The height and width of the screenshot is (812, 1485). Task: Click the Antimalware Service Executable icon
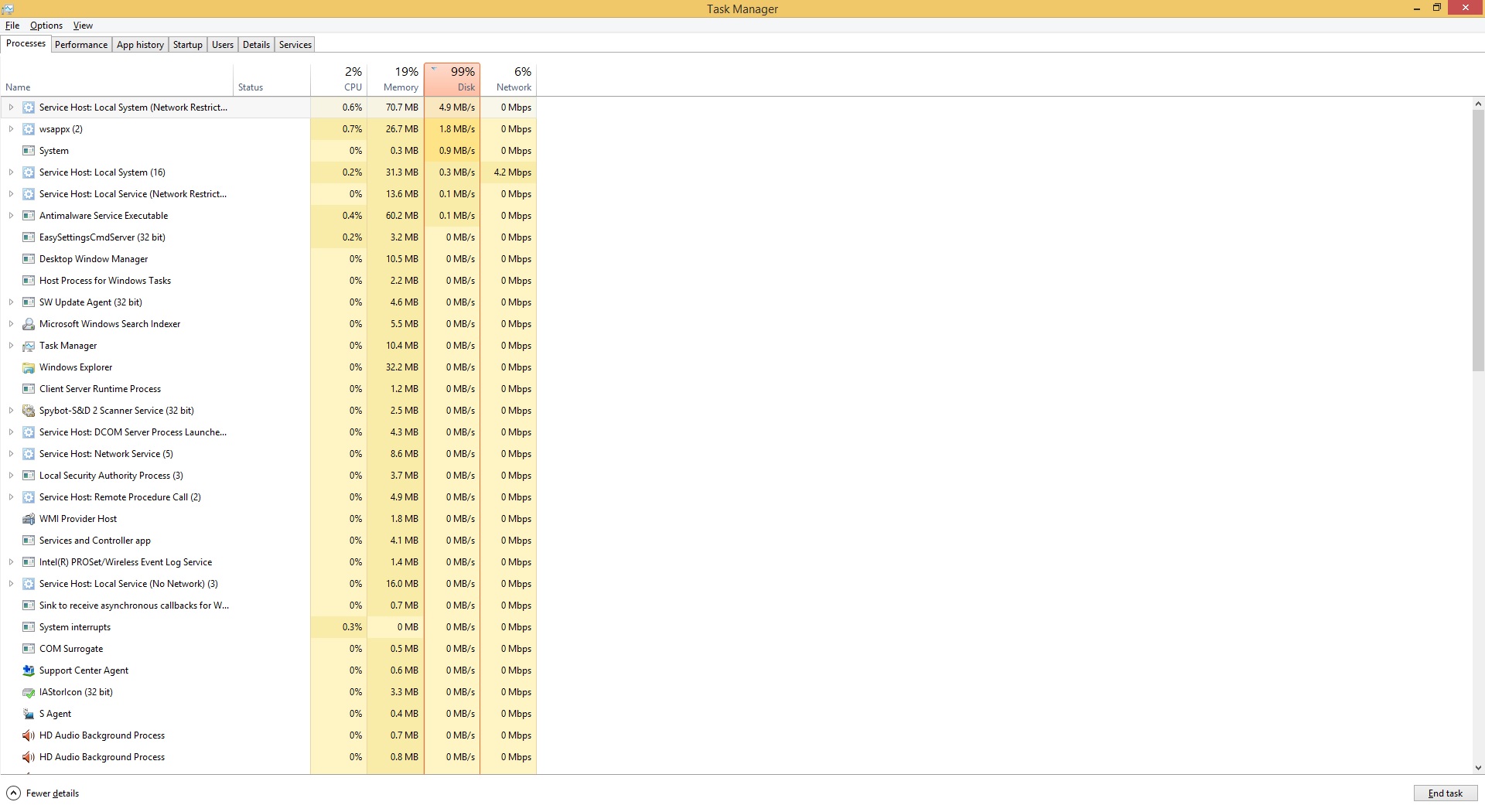click(29, 216)
